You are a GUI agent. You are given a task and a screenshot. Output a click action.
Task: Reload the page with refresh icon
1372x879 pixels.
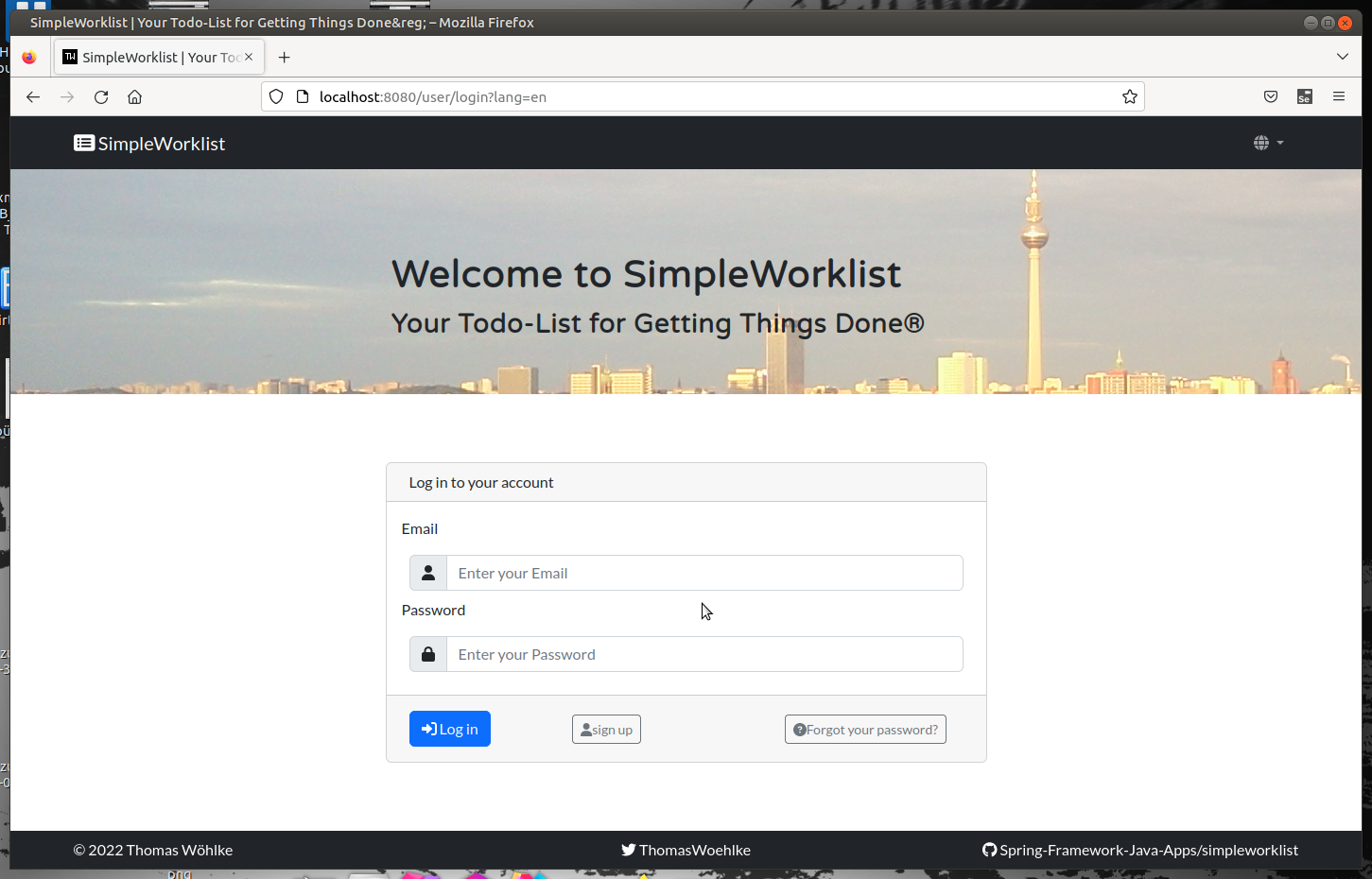coord(101,96)
